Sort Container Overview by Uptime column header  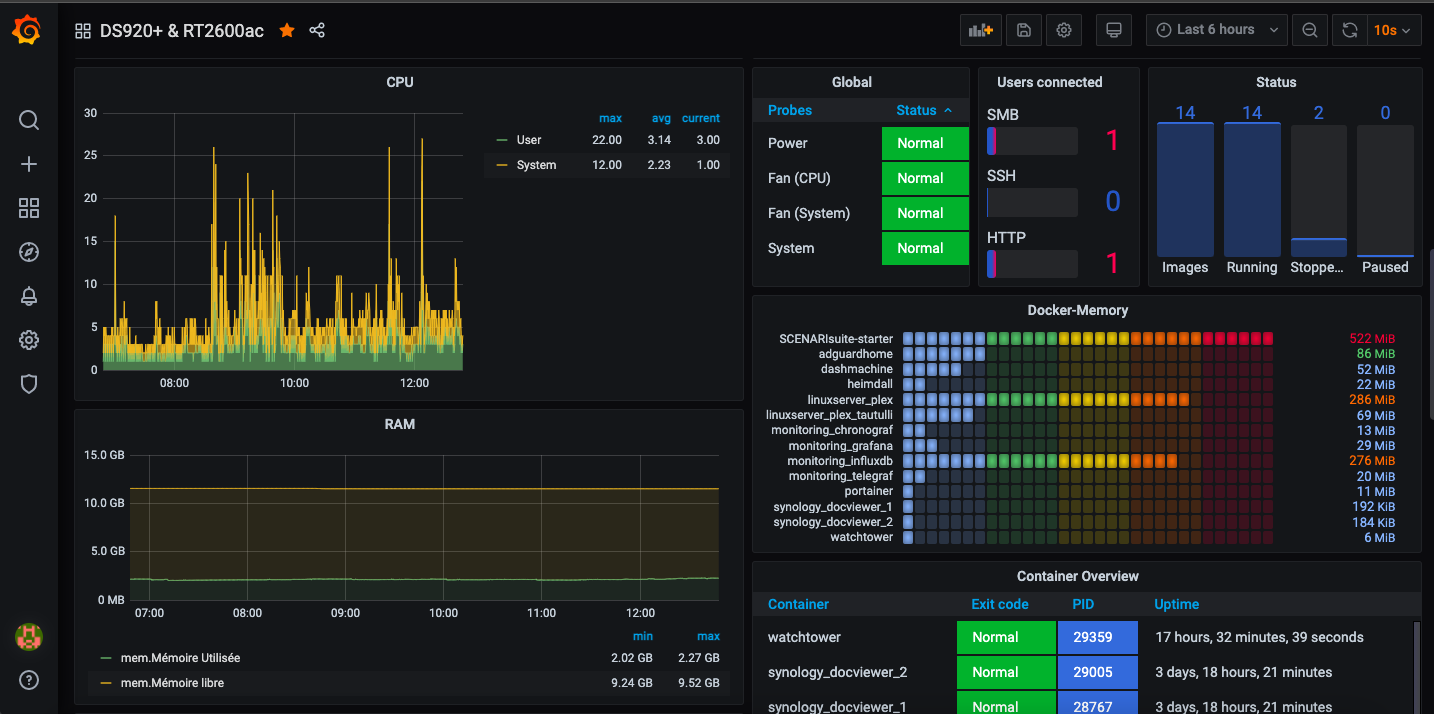(x=1176, y=604)
